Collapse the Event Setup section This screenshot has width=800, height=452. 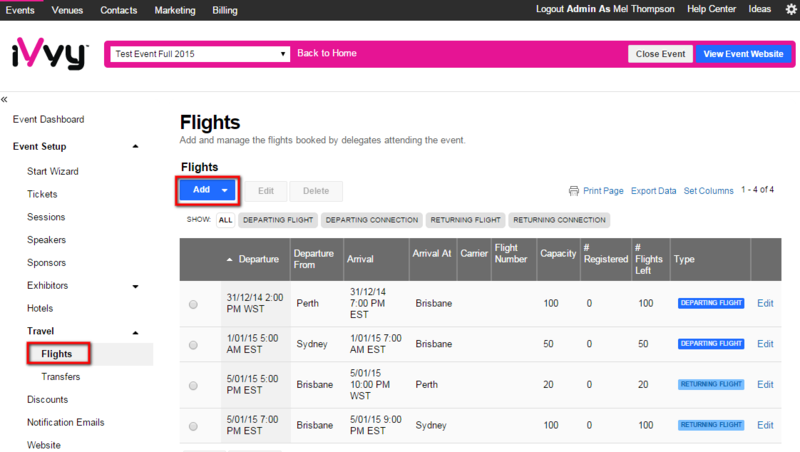135,146
